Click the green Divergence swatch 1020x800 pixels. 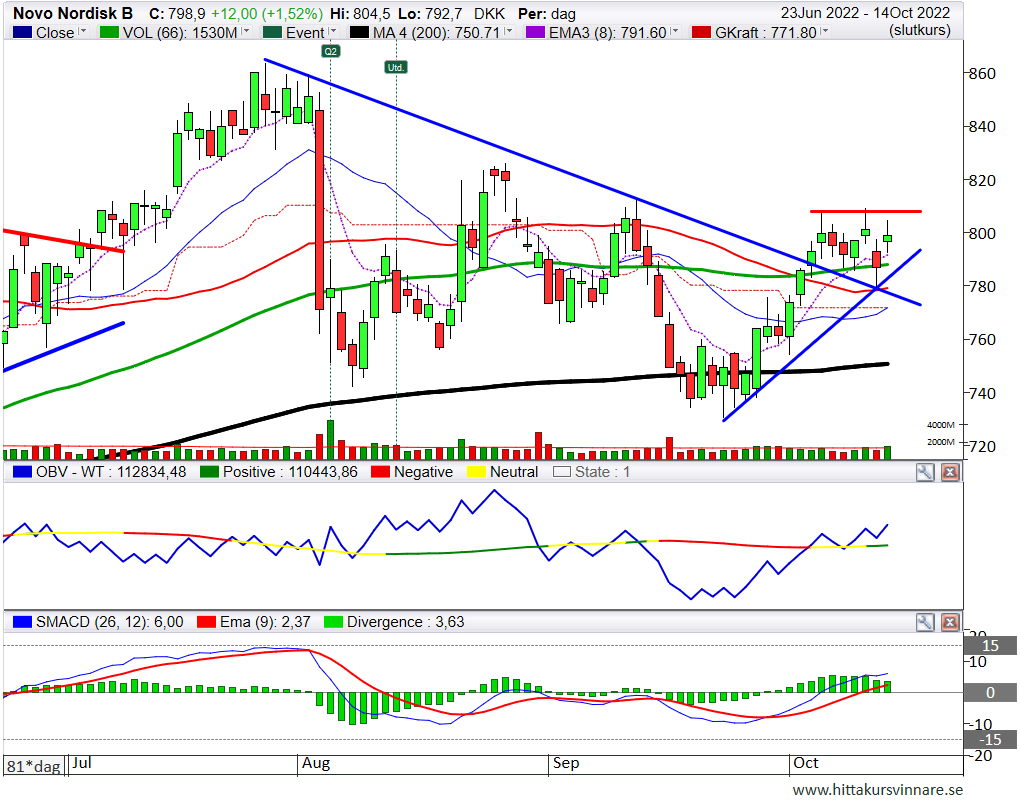[x=333, y=622]
